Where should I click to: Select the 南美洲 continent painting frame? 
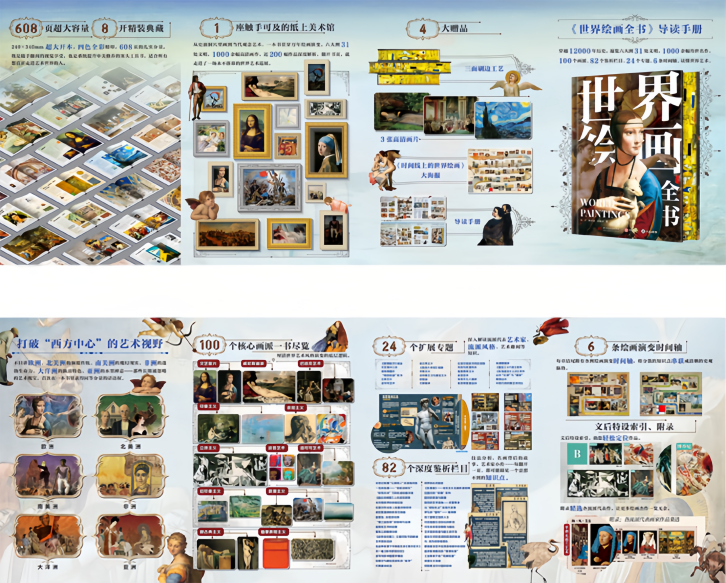pyautogui.click(x=49, y=476)
